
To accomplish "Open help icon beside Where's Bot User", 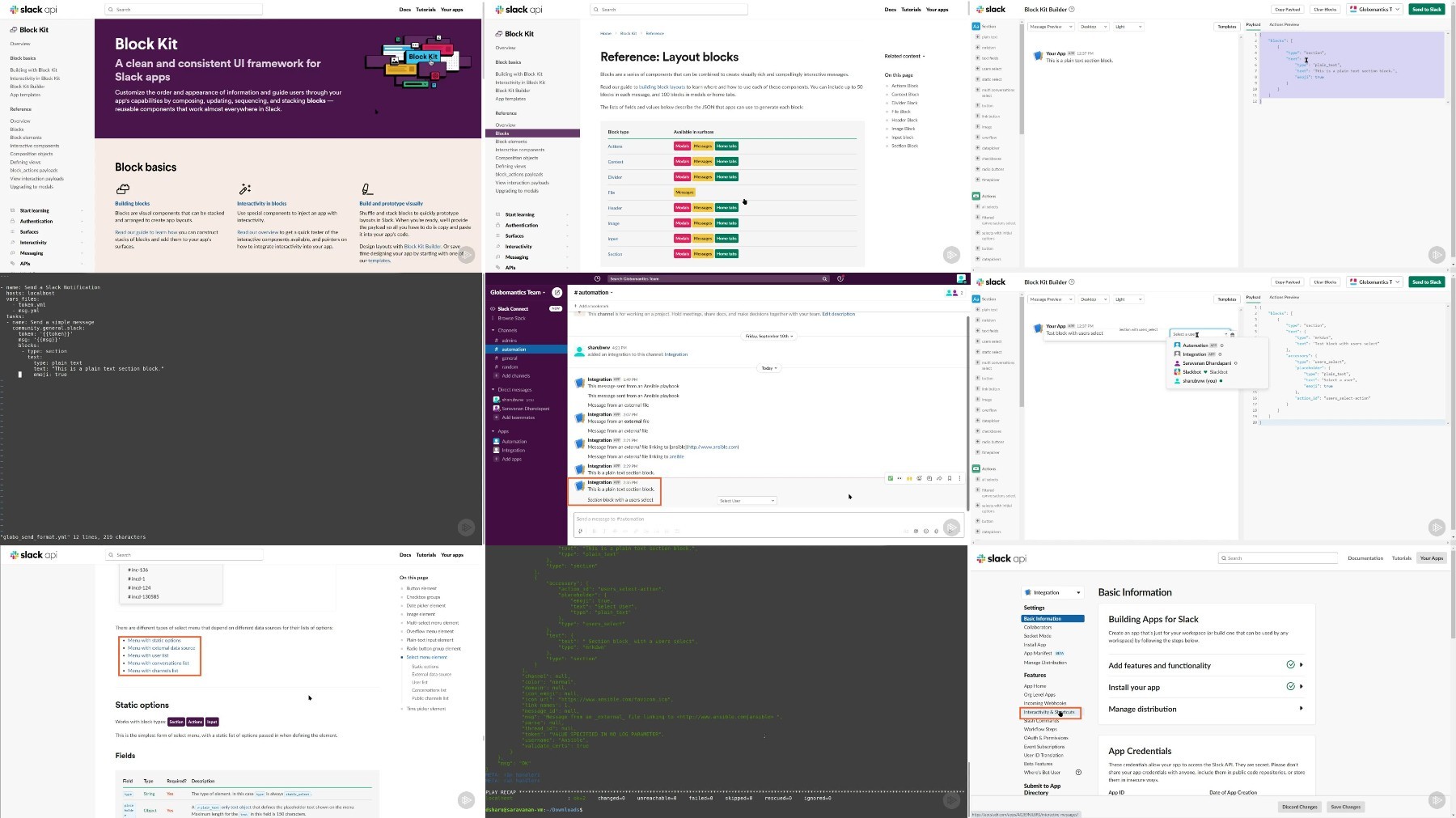I will coord(1078,772).
